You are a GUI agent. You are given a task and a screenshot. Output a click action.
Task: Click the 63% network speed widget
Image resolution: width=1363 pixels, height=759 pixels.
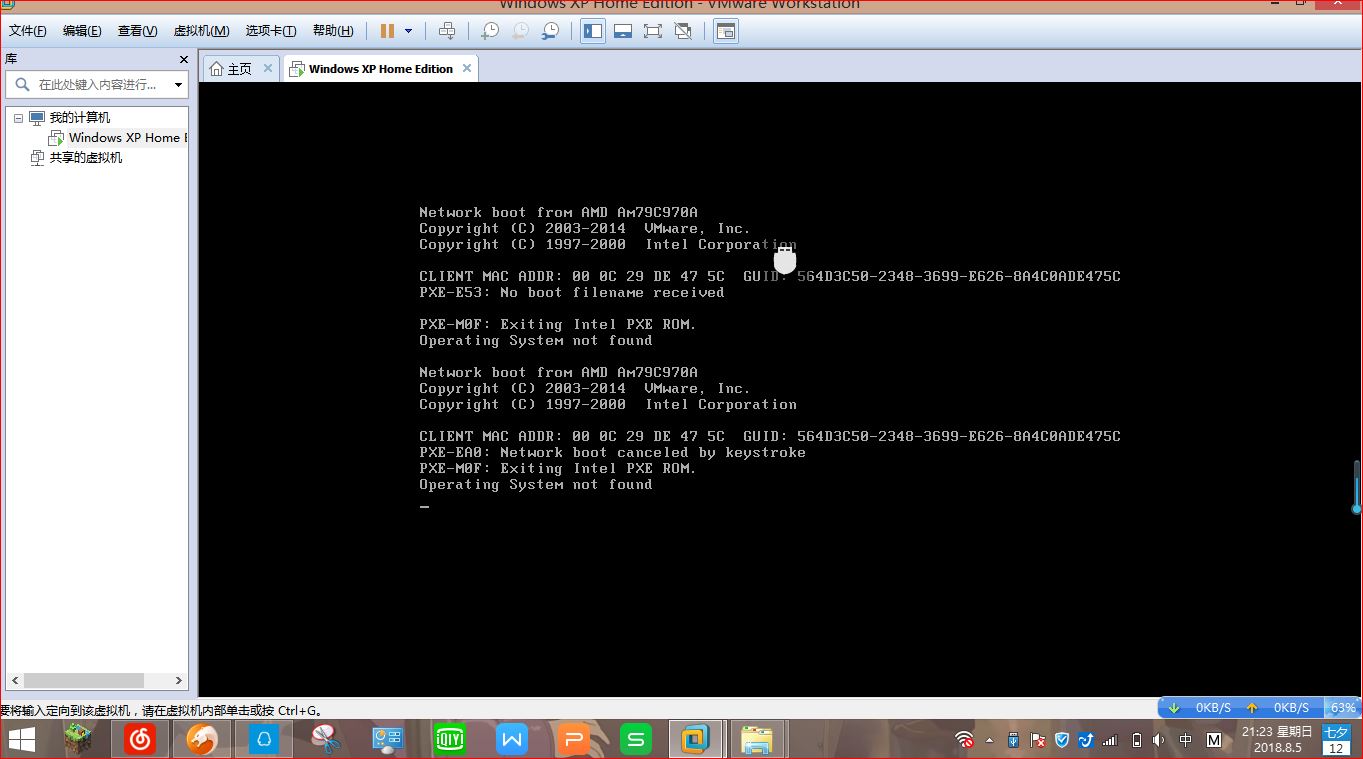(x=1342, y=707)
